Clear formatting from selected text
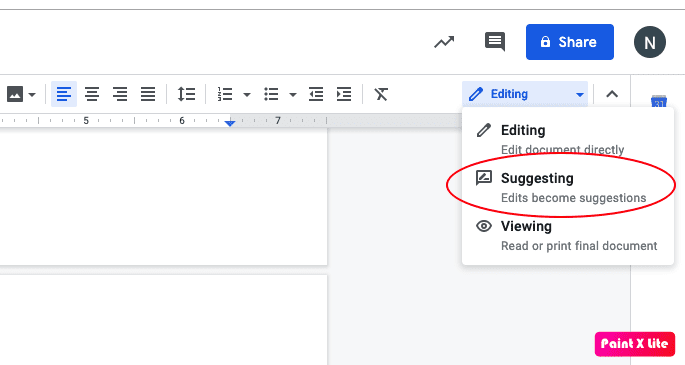 tap(381, 94)
